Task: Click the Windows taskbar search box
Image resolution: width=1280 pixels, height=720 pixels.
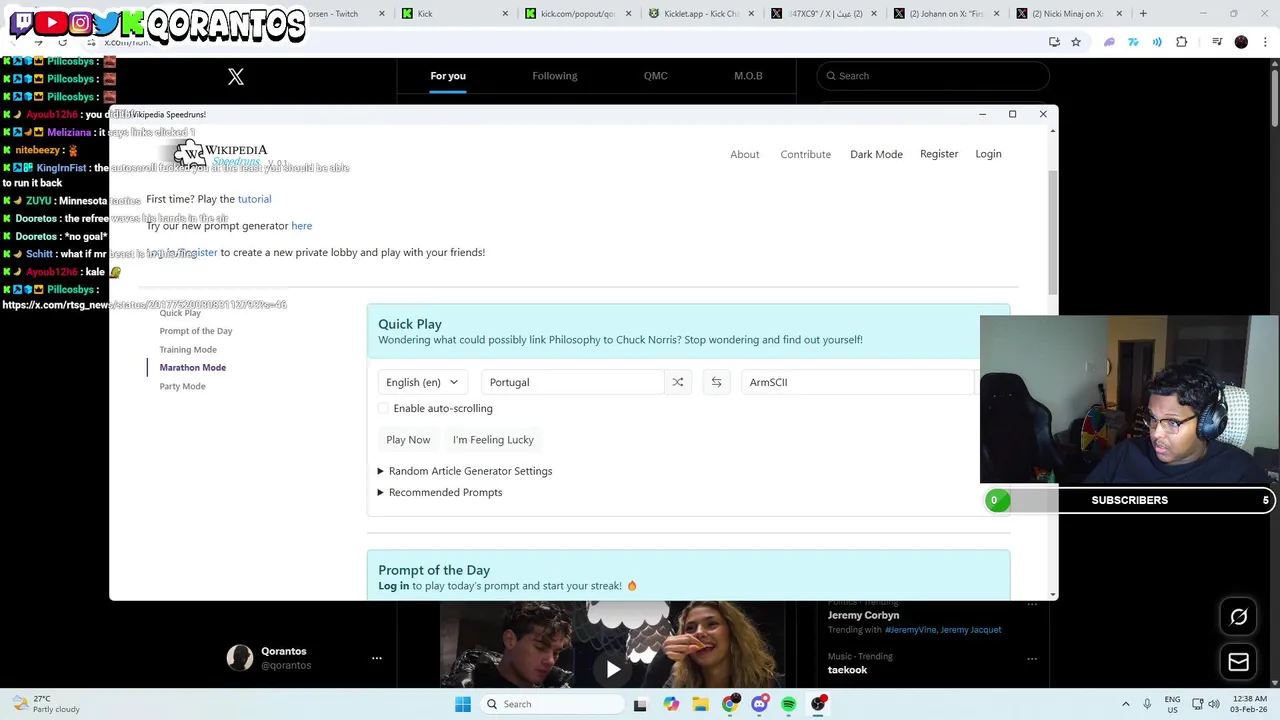Action: tap(550, 704)
